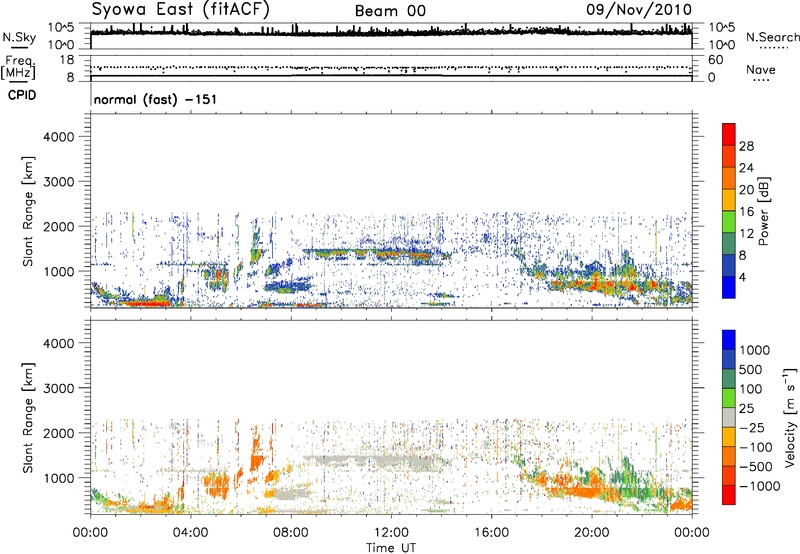Click the '08:00' time tick label
Image resolution: width=800 pixels, height=554 pixels.
pos(291,533)
